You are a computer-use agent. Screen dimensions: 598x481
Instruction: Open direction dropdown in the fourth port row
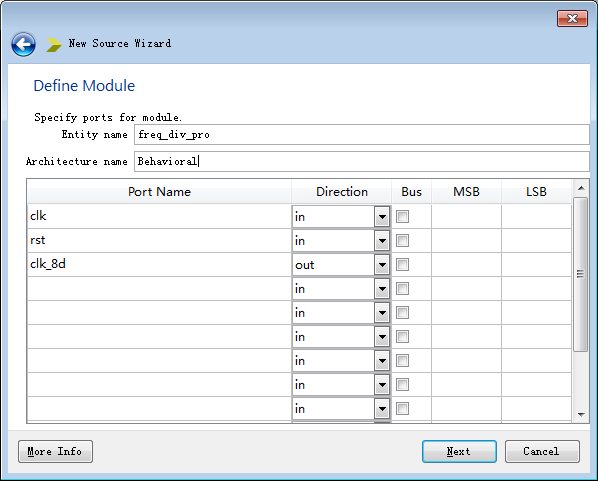pyautogui.click(x=382, y=289)
